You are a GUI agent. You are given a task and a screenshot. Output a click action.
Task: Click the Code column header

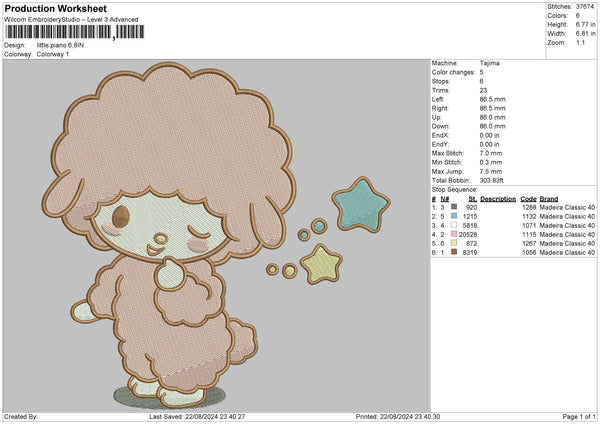click(x=529, y=198)
